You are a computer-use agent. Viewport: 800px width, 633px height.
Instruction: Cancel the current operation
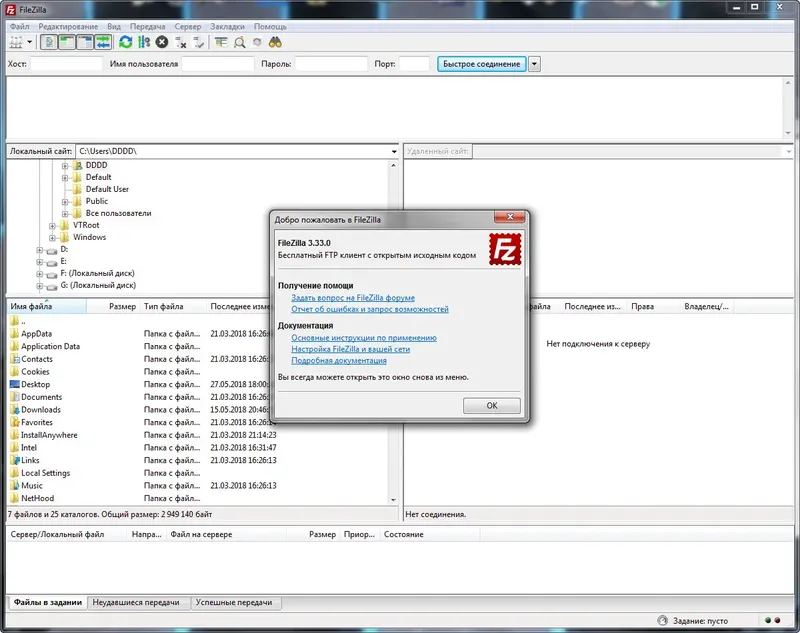(163, 42)
